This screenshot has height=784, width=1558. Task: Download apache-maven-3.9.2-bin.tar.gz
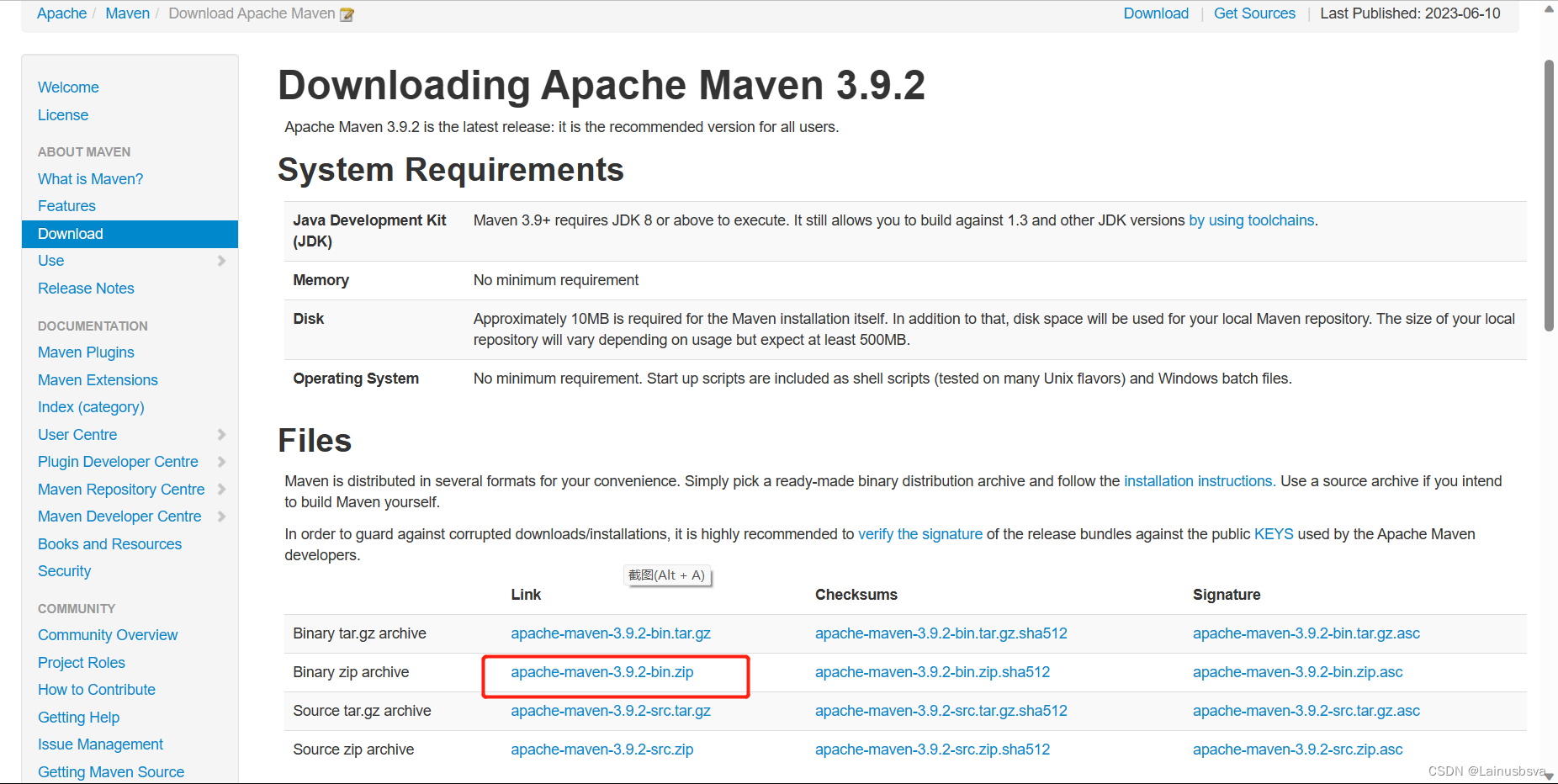tap(611, 633)
